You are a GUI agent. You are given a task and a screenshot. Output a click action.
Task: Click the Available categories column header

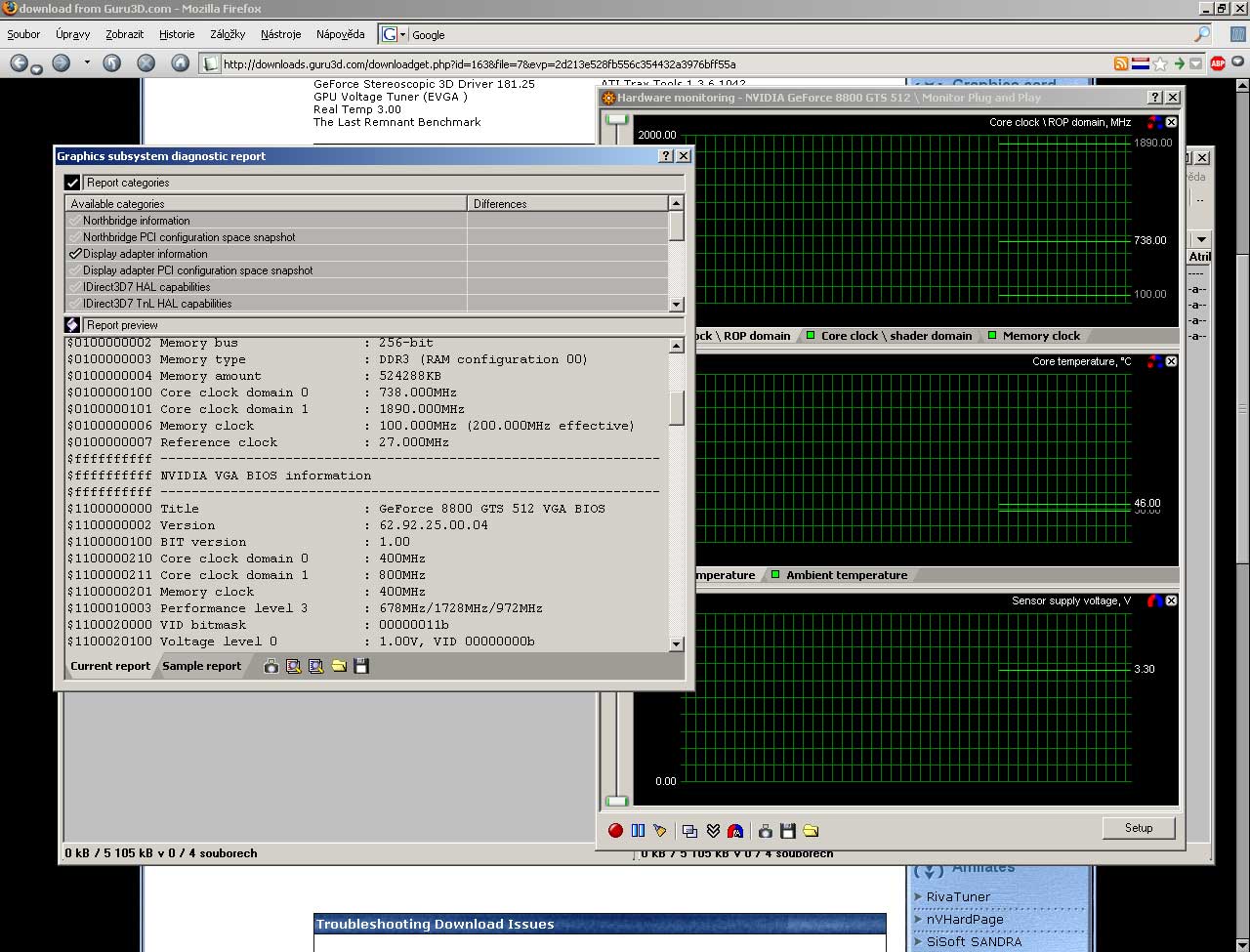(x=266, y=203)
